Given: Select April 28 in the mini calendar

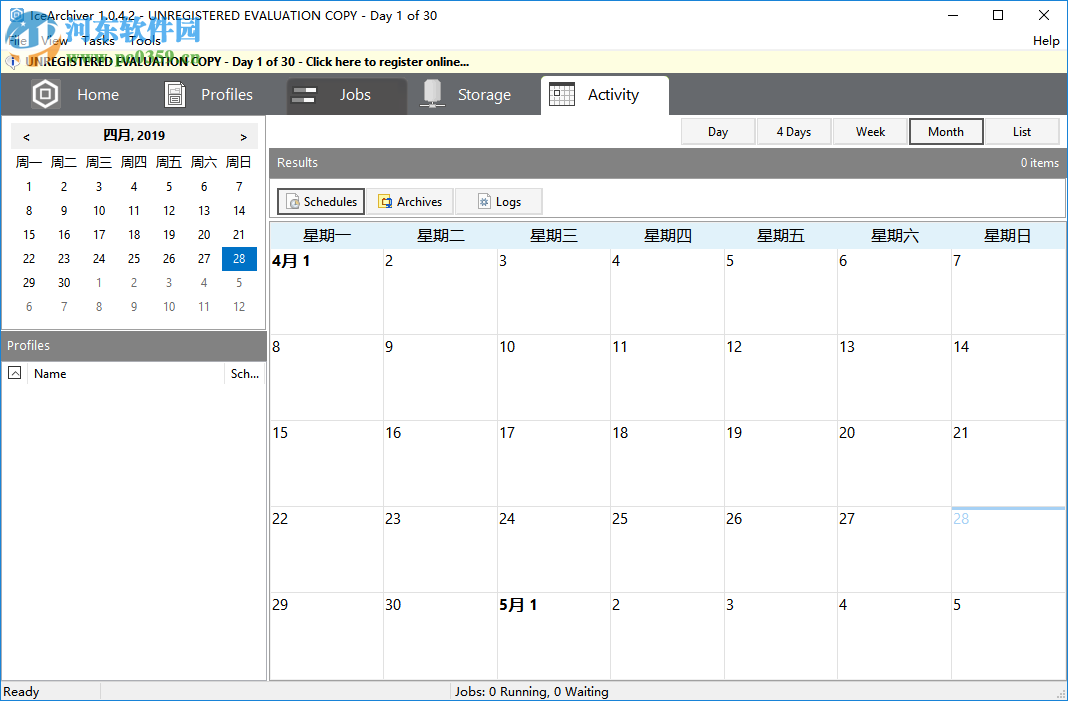Looking at the screenshot, I should (238, 258).
